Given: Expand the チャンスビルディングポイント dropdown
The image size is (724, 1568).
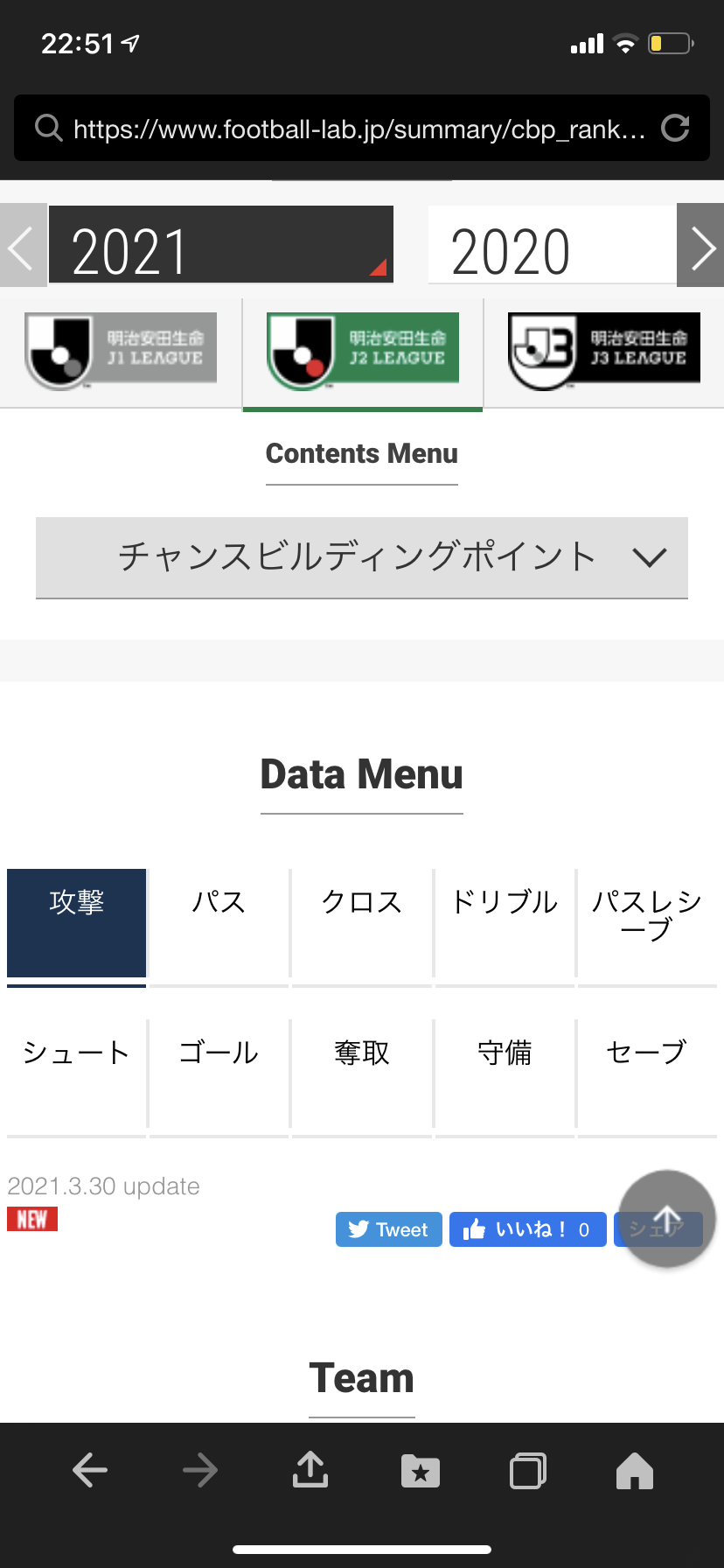Looking at the screenshot, I should [x=362, y=557].
